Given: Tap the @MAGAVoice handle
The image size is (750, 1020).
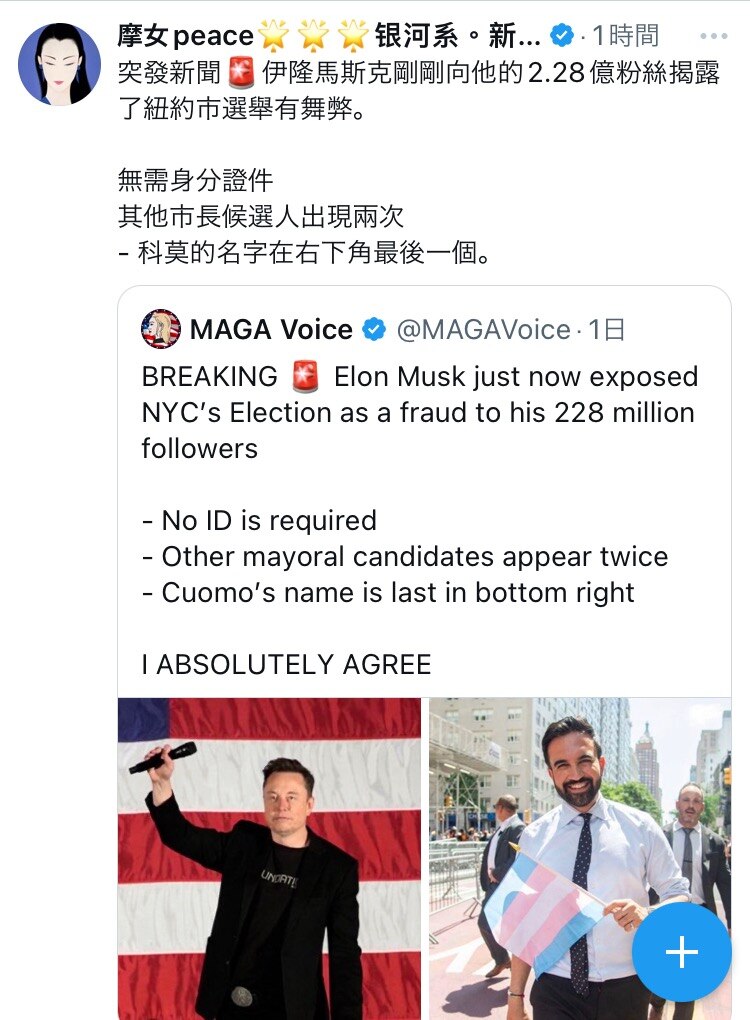Looking at the screenshot, I should pyautogui.click(x=483, y=329).
